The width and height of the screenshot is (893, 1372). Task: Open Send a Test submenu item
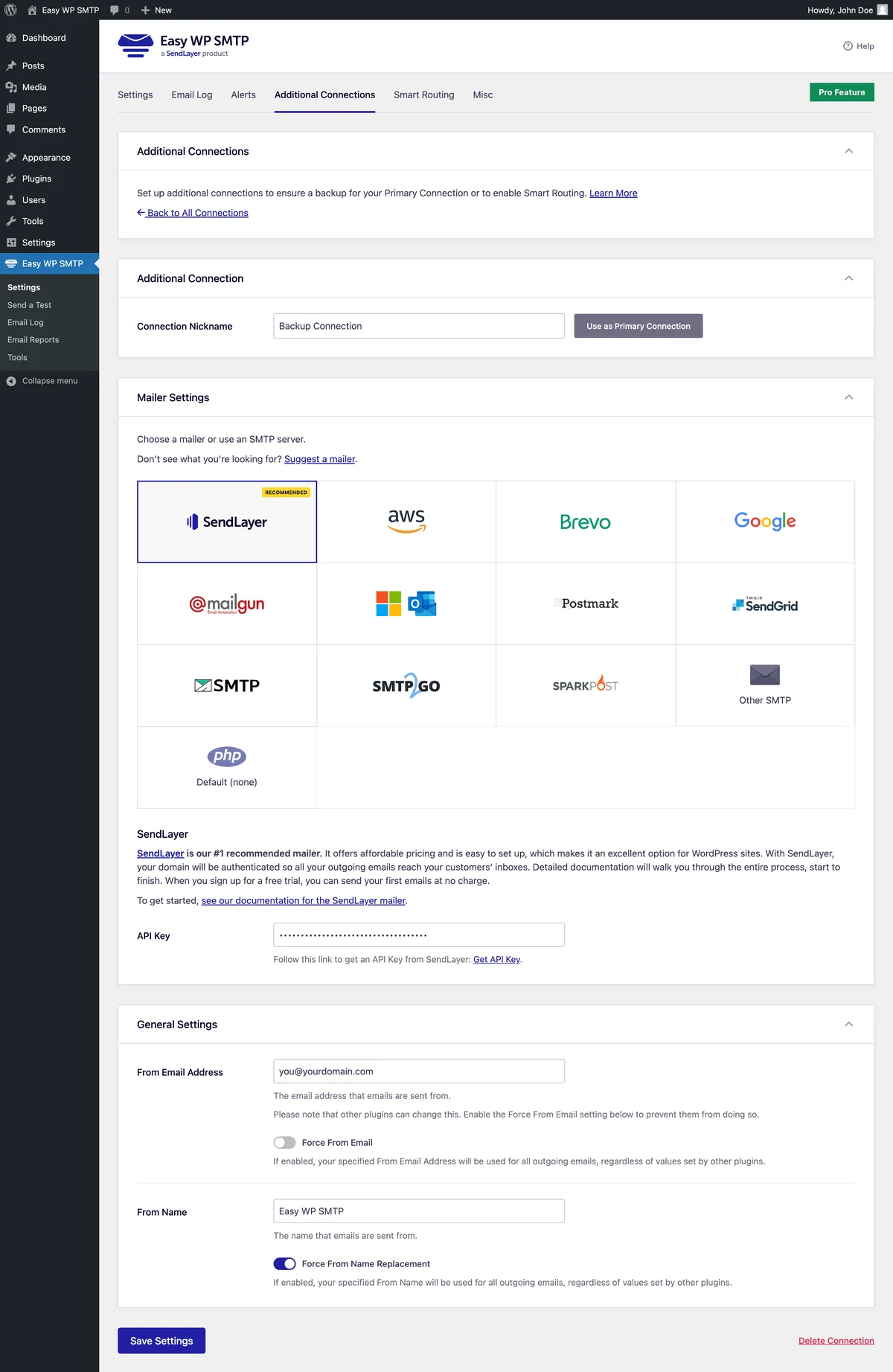[29, 305]
